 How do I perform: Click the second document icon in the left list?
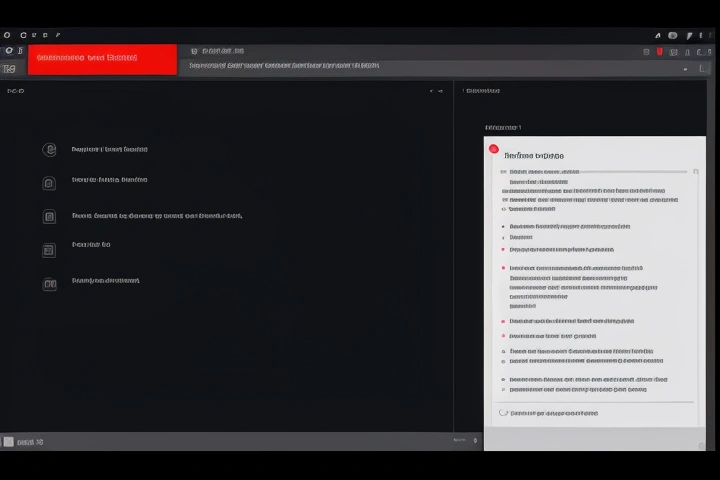click(49, 183)
